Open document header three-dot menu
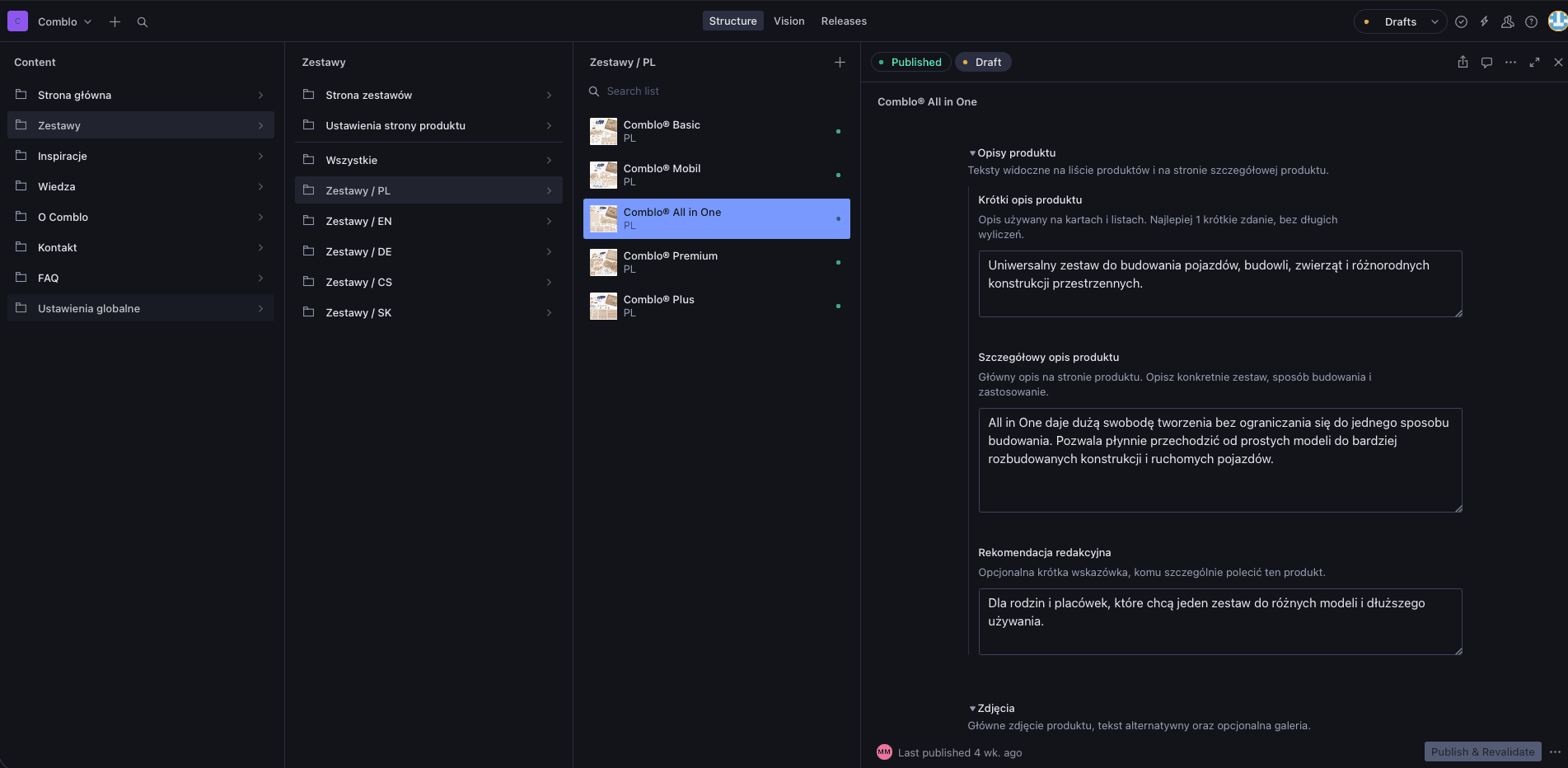1568x768 pixels. click(x=1510, y=62)
